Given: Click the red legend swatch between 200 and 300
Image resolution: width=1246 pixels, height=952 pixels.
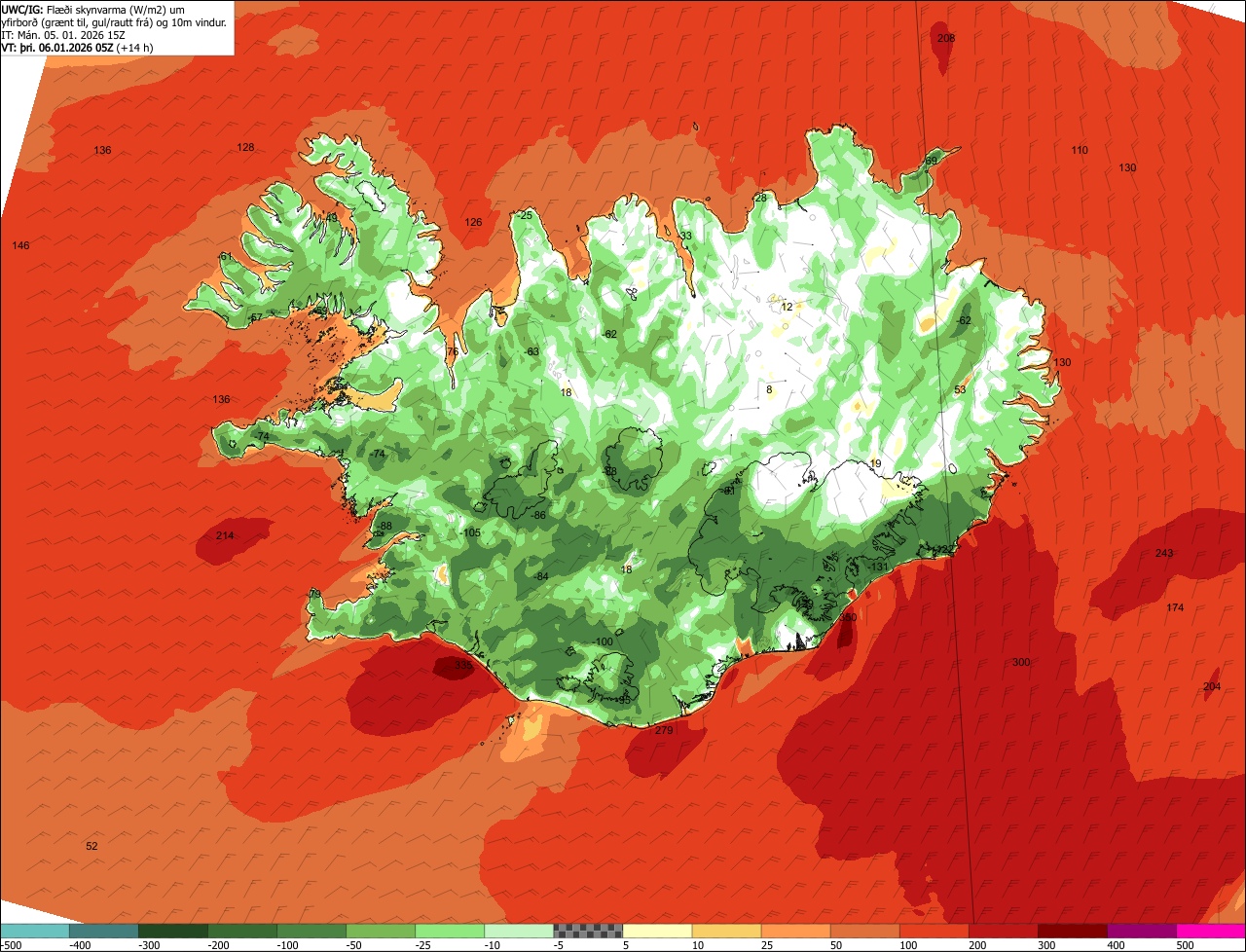Looking at the screenshot, I should pos(1003,930).
